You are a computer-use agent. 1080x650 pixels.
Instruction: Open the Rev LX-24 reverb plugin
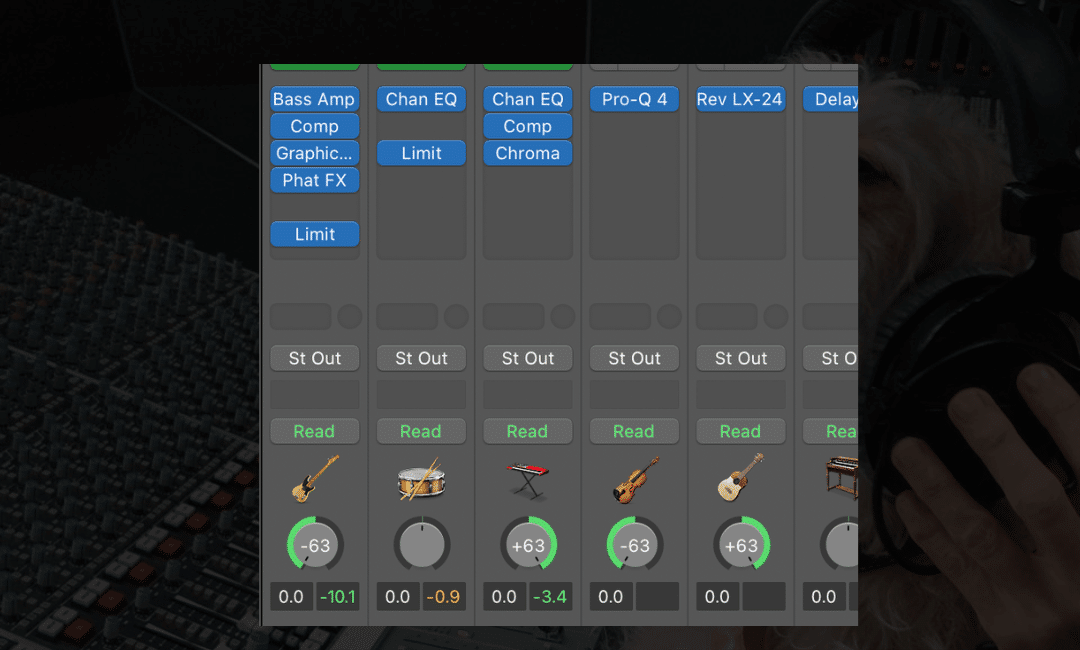[x=741, y=99]
